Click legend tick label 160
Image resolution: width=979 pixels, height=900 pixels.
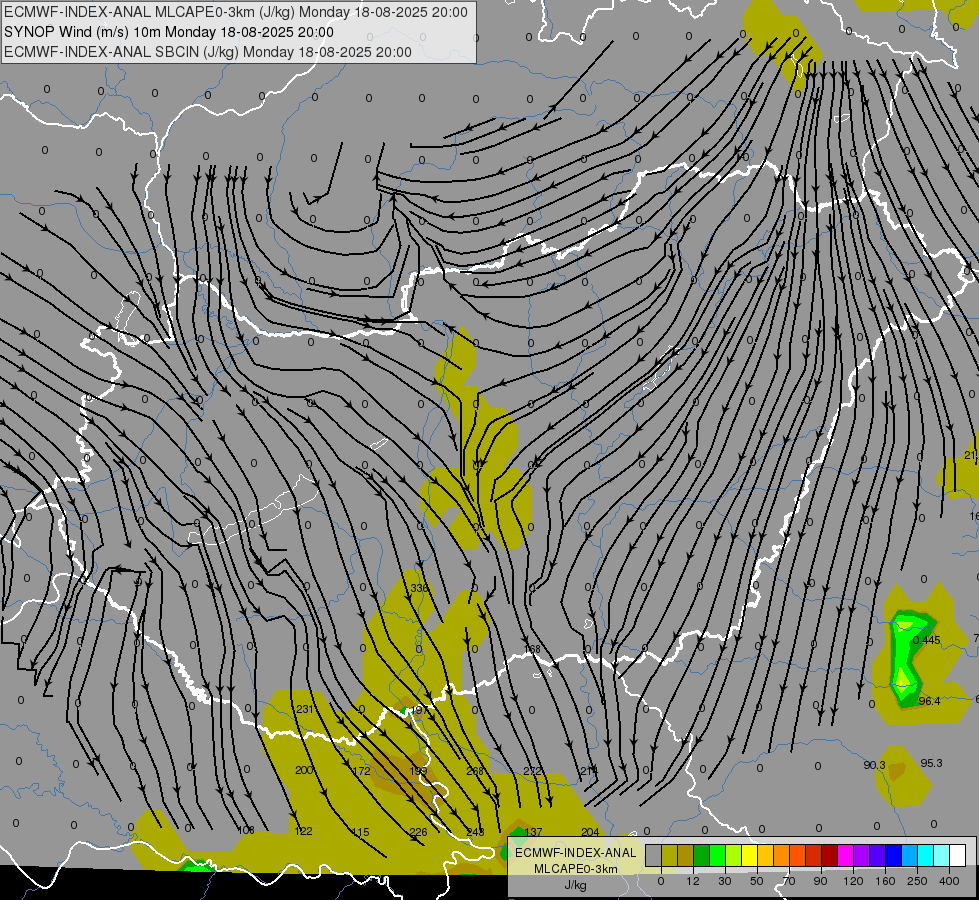click(885, 881)
